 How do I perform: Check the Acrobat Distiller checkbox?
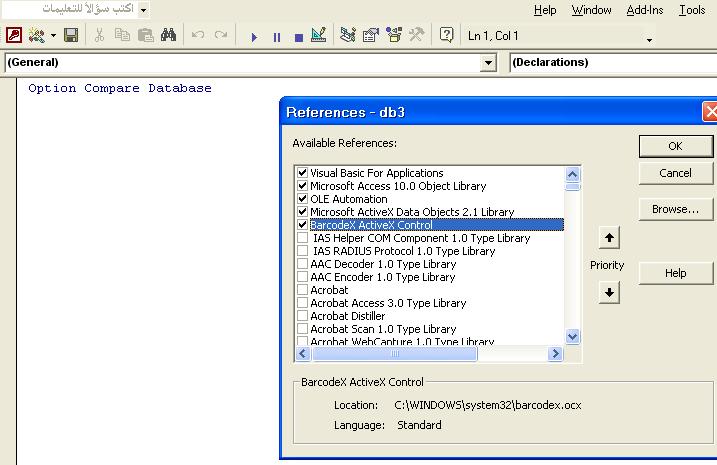[302, 315]
